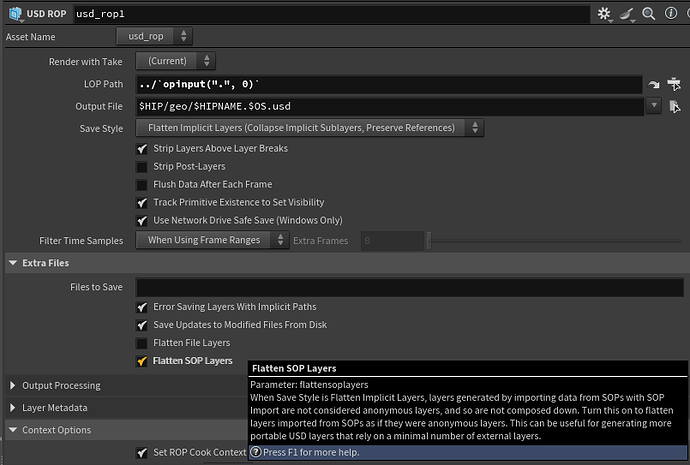Uncheck Flatten SOP Layers

click(x=143, y=361)
